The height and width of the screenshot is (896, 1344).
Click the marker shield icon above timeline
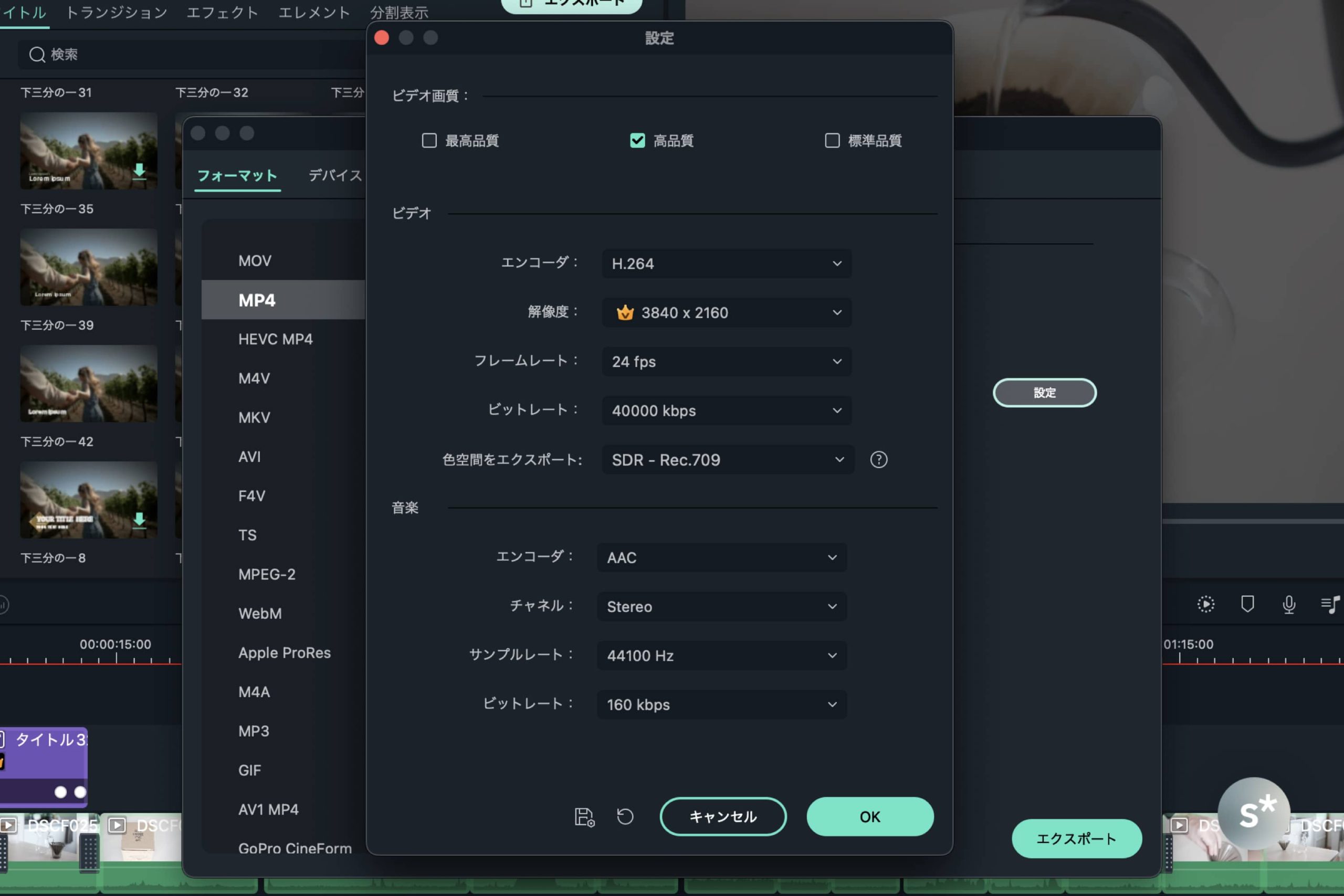click(x=1247, y=604)
